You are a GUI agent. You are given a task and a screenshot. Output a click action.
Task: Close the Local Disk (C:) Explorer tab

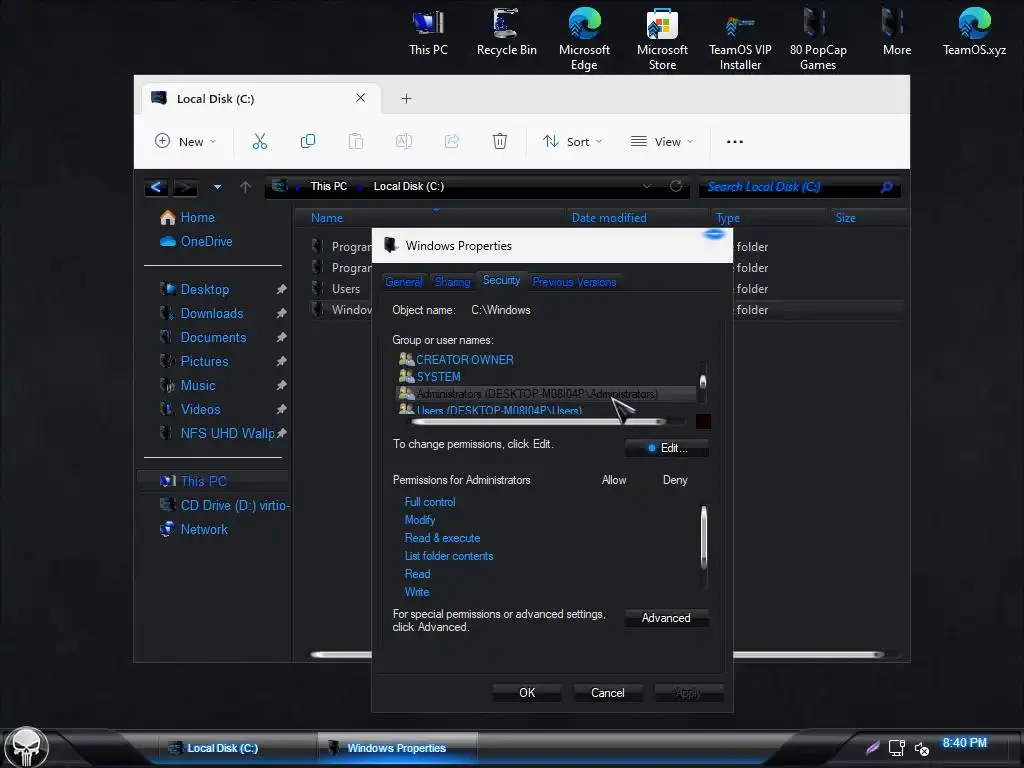(360, 98)
